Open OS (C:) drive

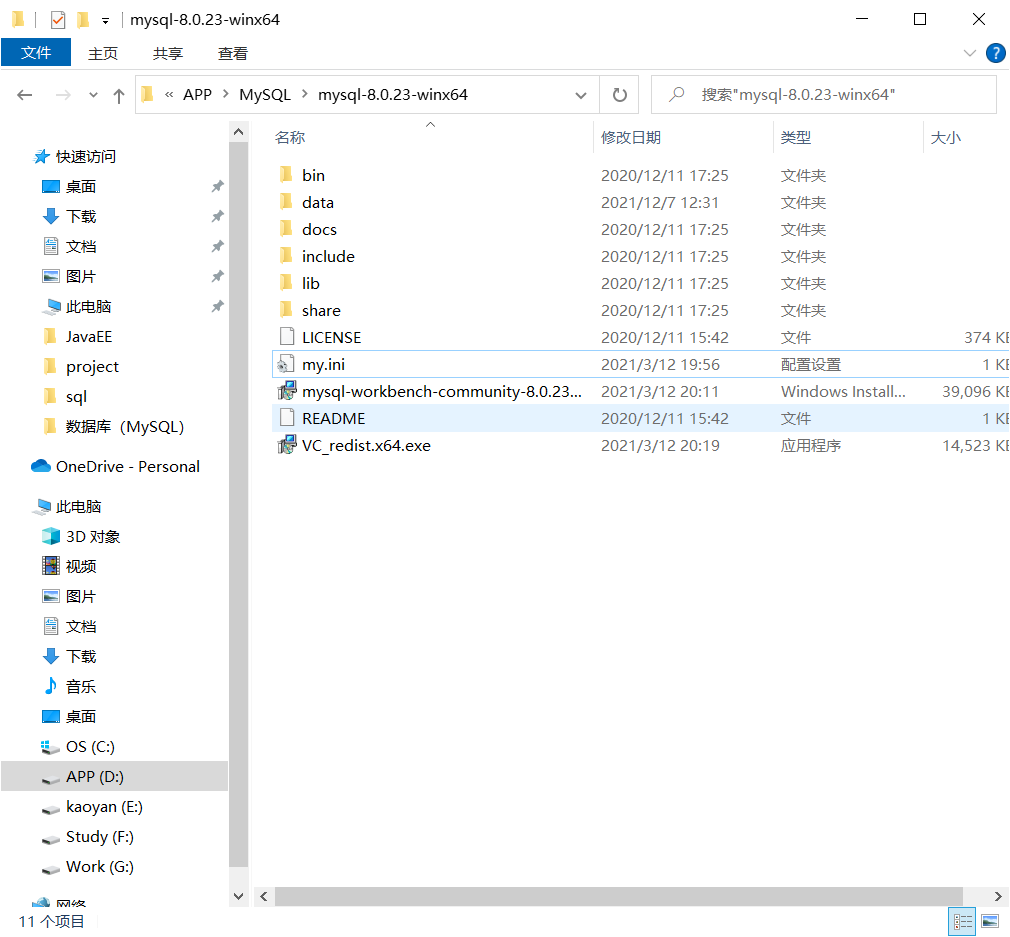coord(90,747)
